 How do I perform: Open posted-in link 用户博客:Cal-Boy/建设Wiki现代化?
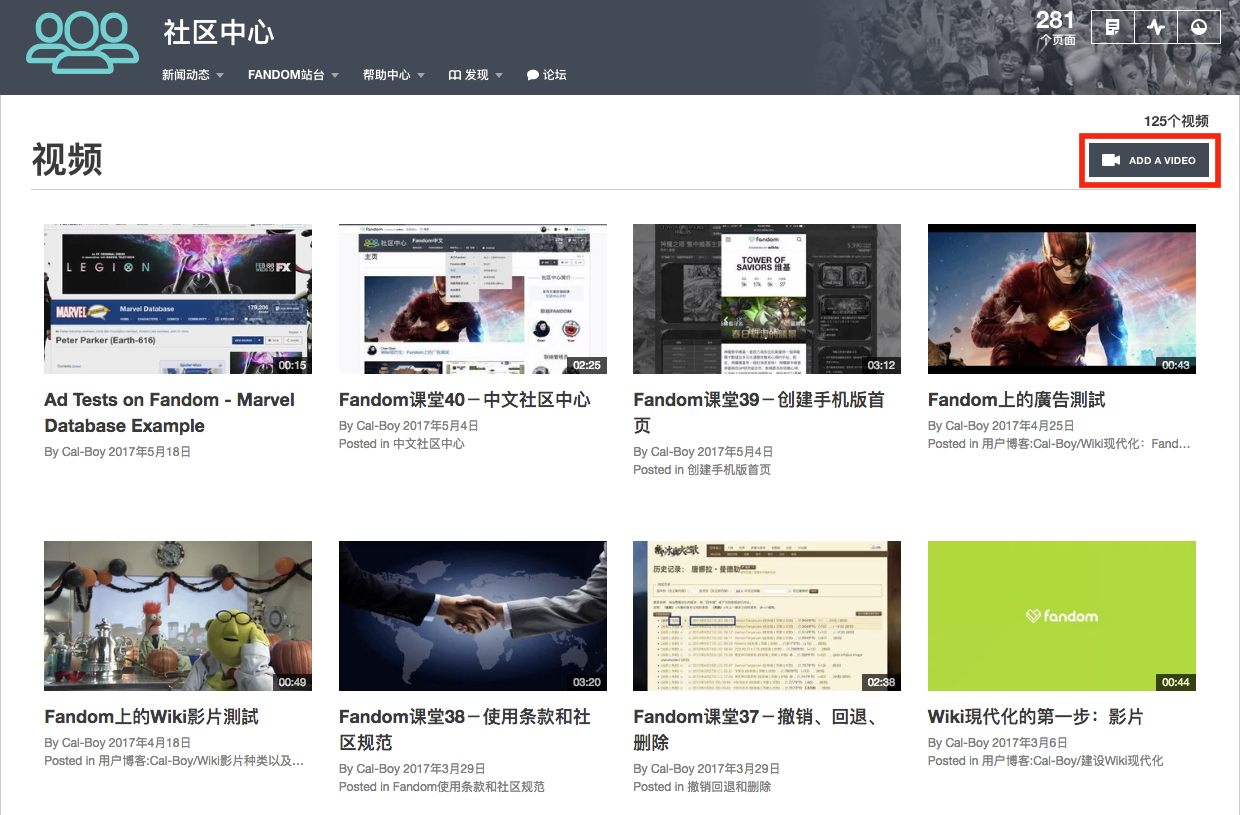(1072, 761)
